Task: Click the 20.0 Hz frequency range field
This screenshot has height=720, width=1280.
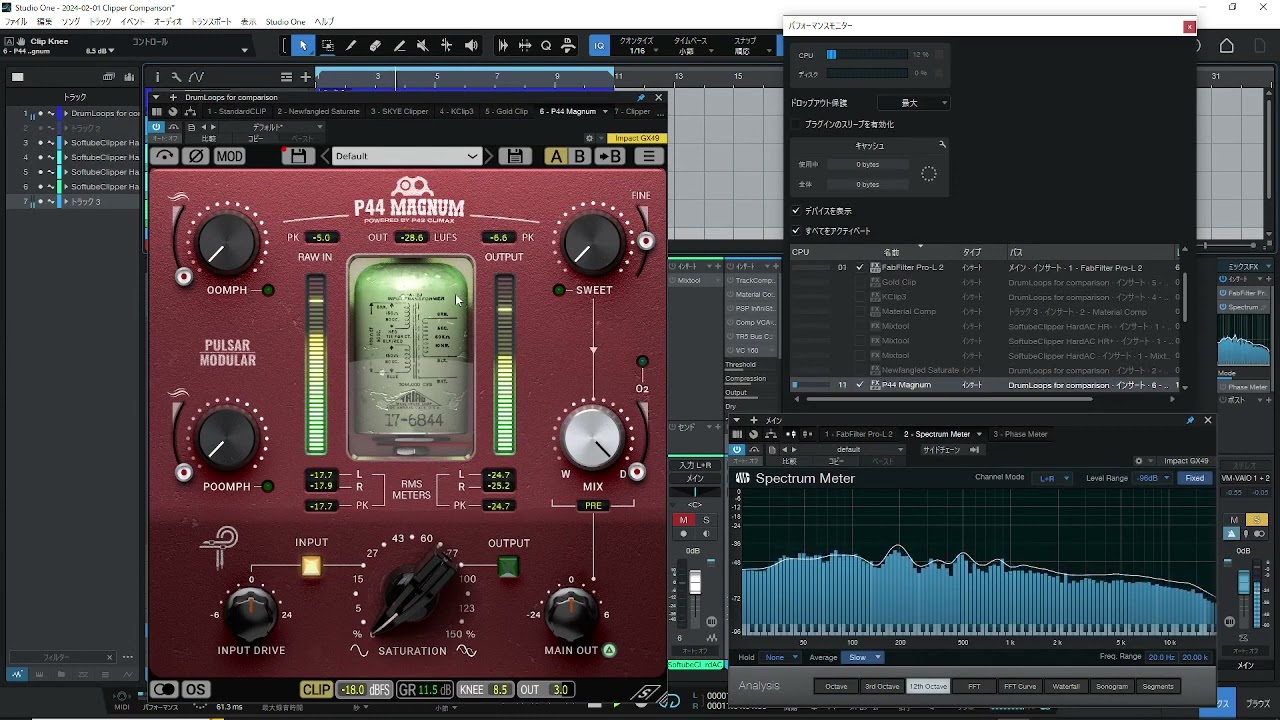Action: coord(1161,657)
